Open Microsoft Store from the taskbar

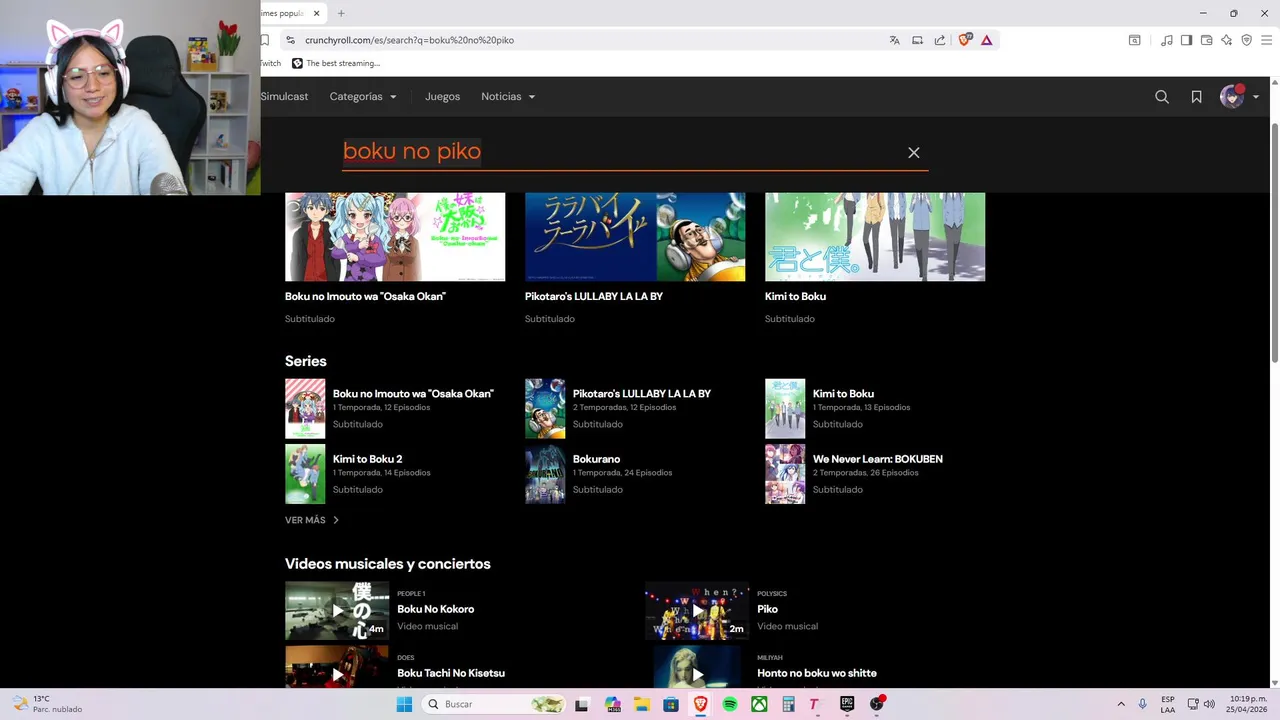click(x=671, y=704)
